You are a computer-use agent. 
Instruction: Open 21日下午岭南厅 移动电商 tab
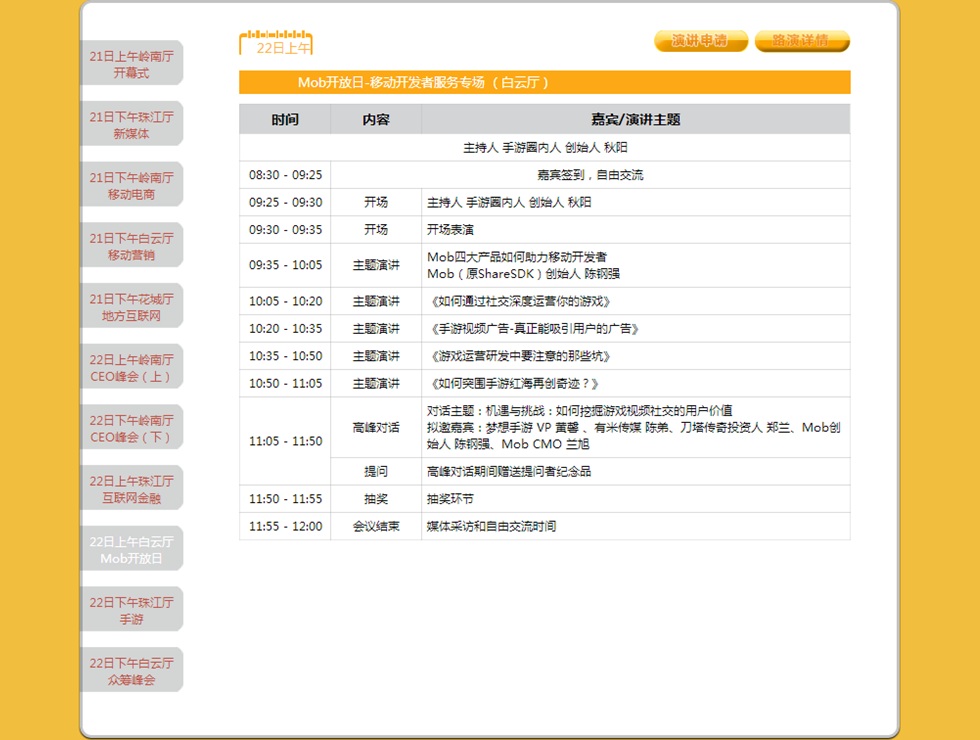pyautogui.click(x=131, y=185)
